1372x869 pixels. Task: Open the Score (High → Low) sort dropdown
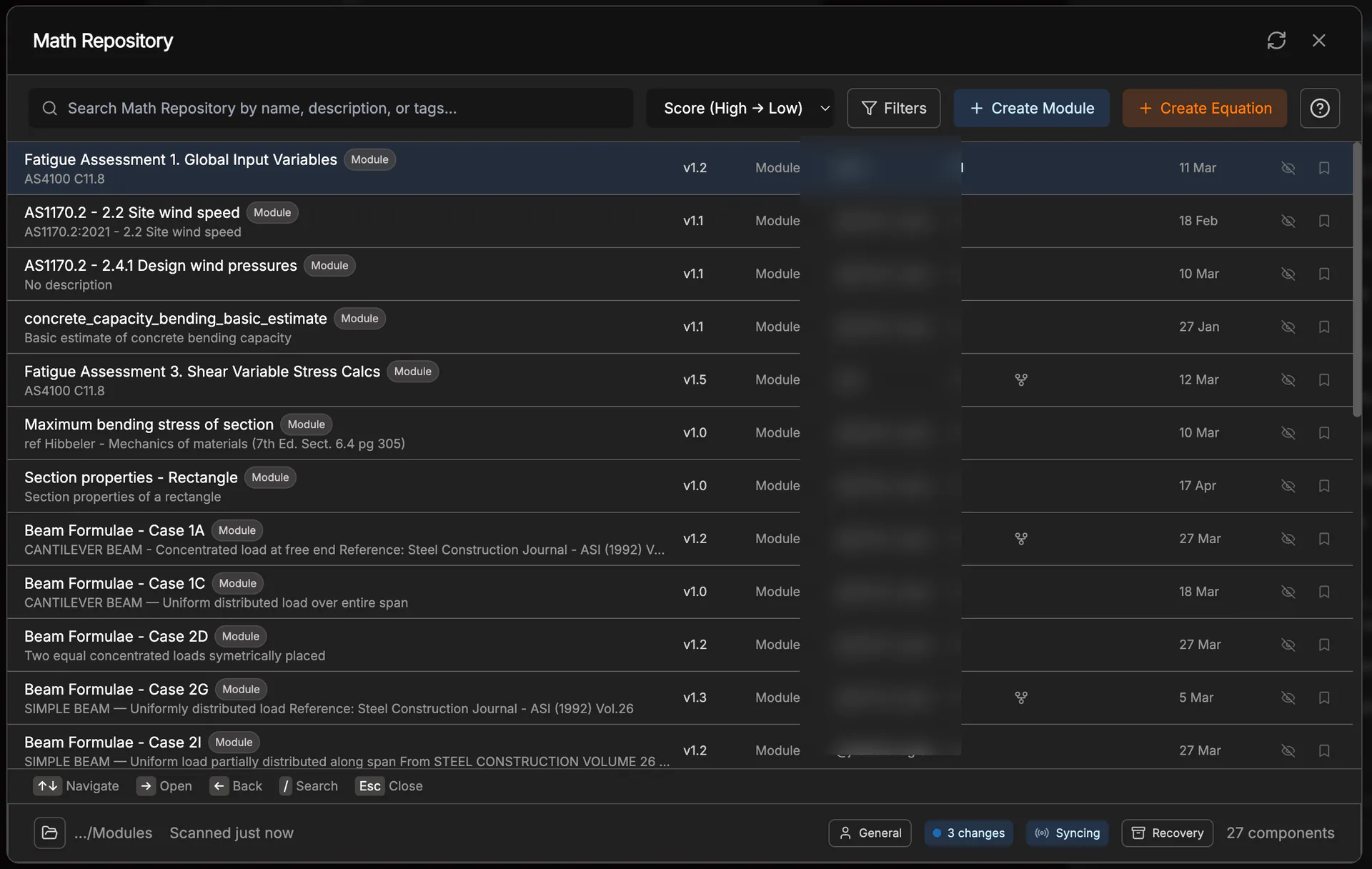coord(740,108)
